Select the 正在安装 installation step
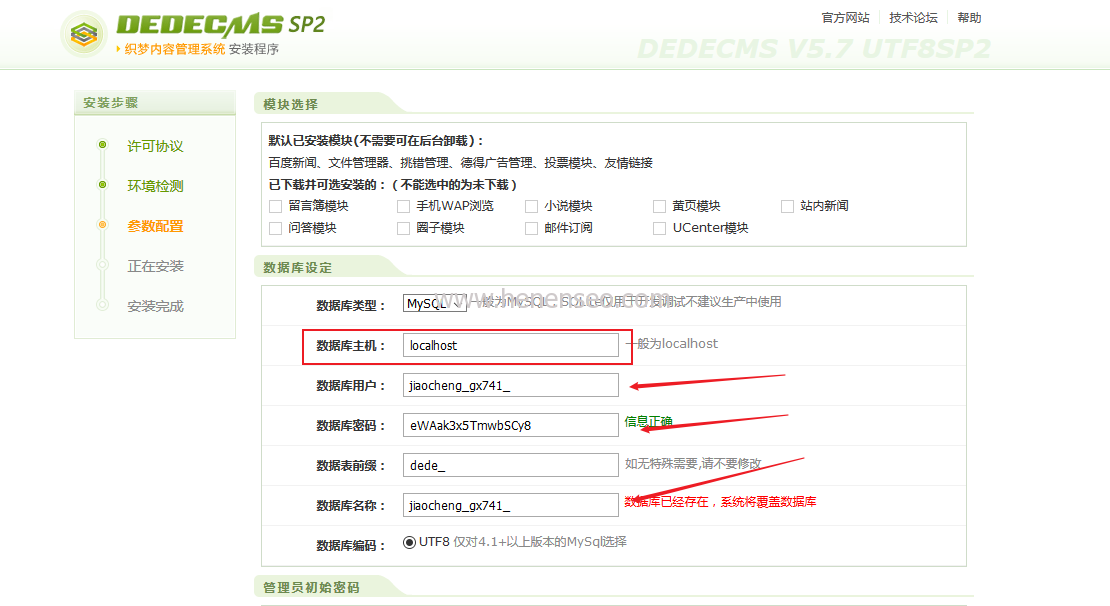 pos(155,266)
